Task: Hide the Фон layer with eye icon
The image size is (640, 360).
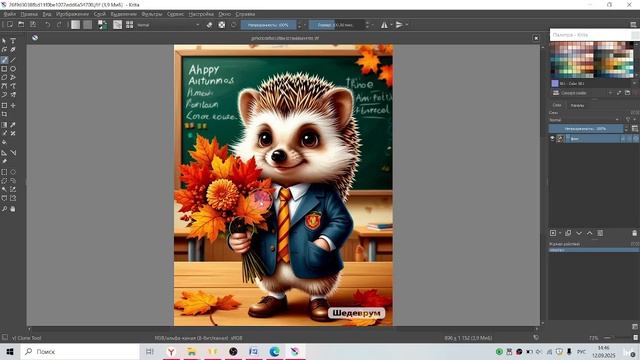Action: point(552,139)
